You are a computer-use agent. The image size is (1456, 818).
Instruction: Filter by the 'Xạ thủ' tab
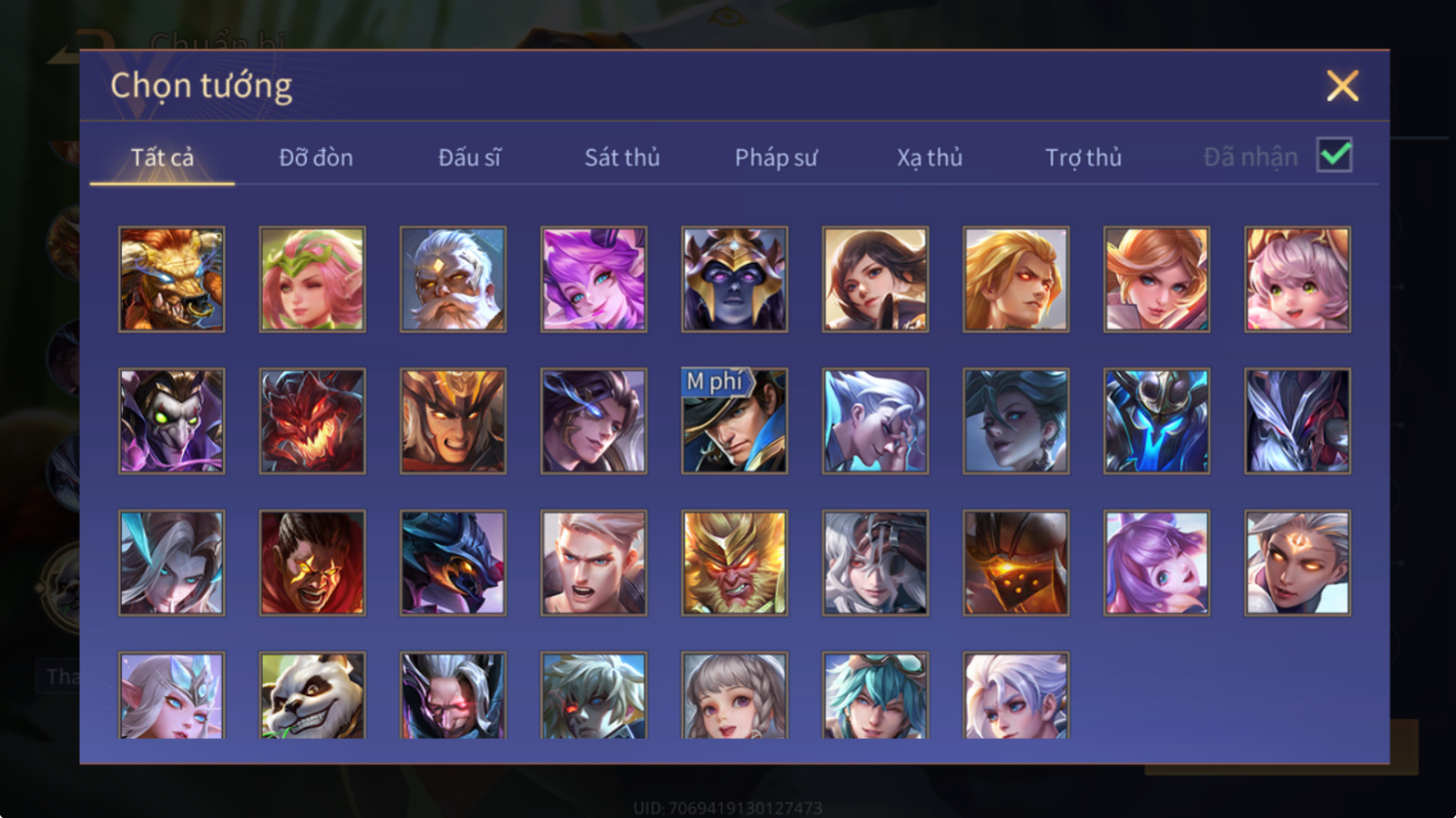929,157
